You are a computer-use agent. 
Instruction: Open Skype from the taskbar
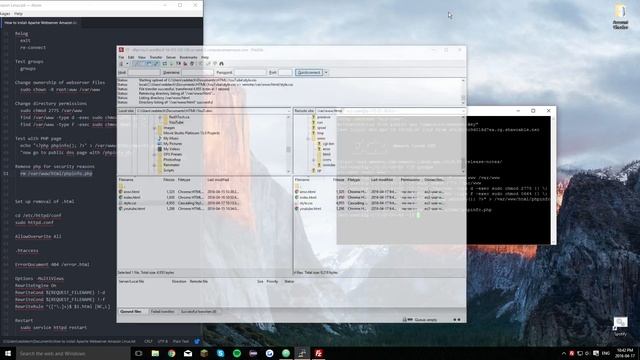220,353
